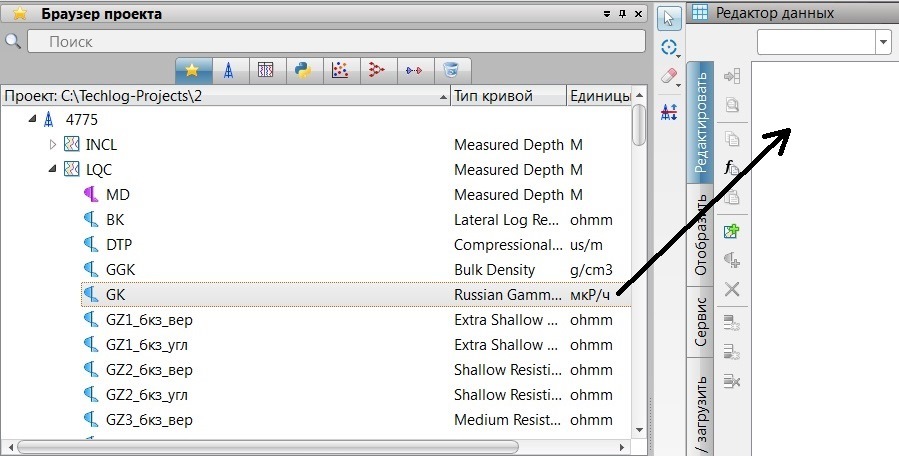The width and height of the screenshot is (899, 456).
Task: Open the trash bin filter tab
Action: point(451,71)
